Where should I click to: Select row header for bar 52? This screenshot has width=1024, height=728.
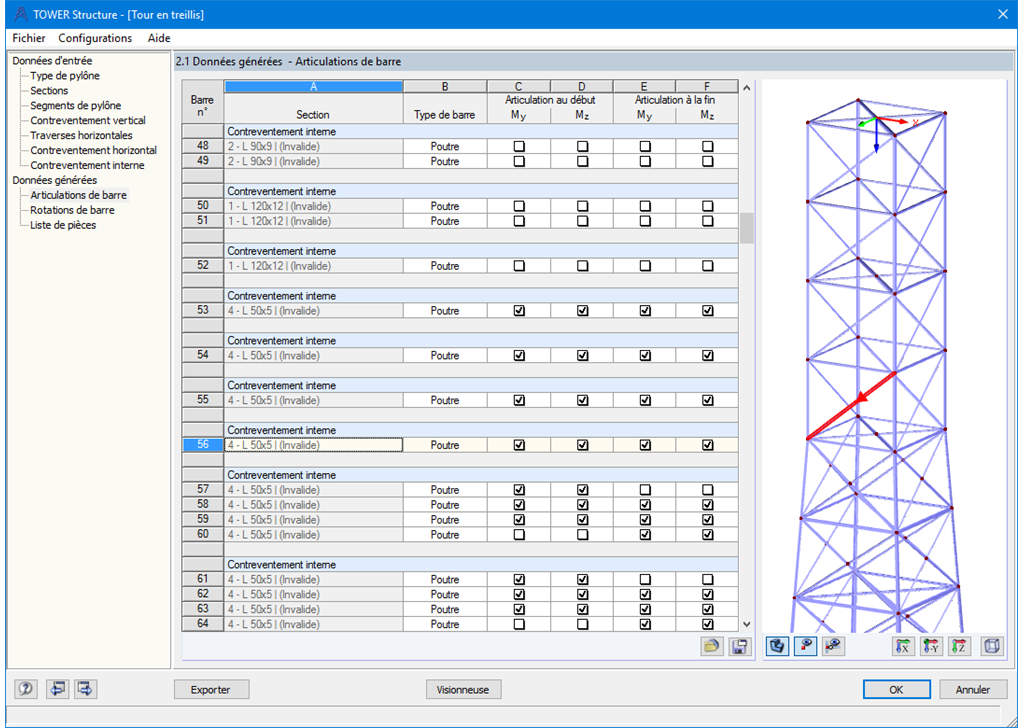[x=202, y=266]
